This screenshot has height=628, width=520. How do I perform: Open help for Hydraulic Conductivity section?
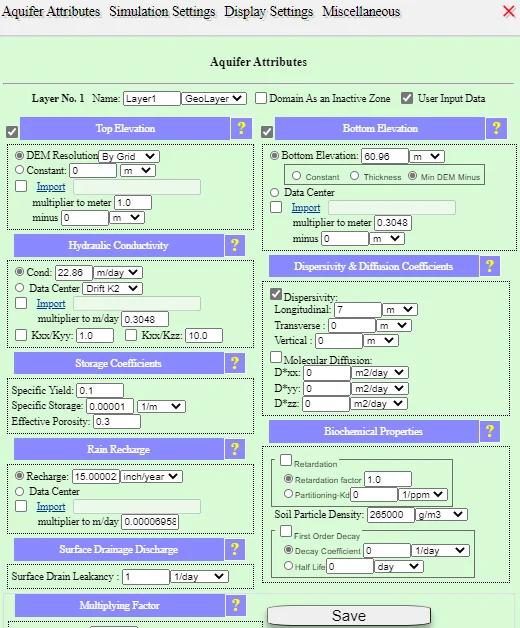pyautogui.click(x=235, y=245)
